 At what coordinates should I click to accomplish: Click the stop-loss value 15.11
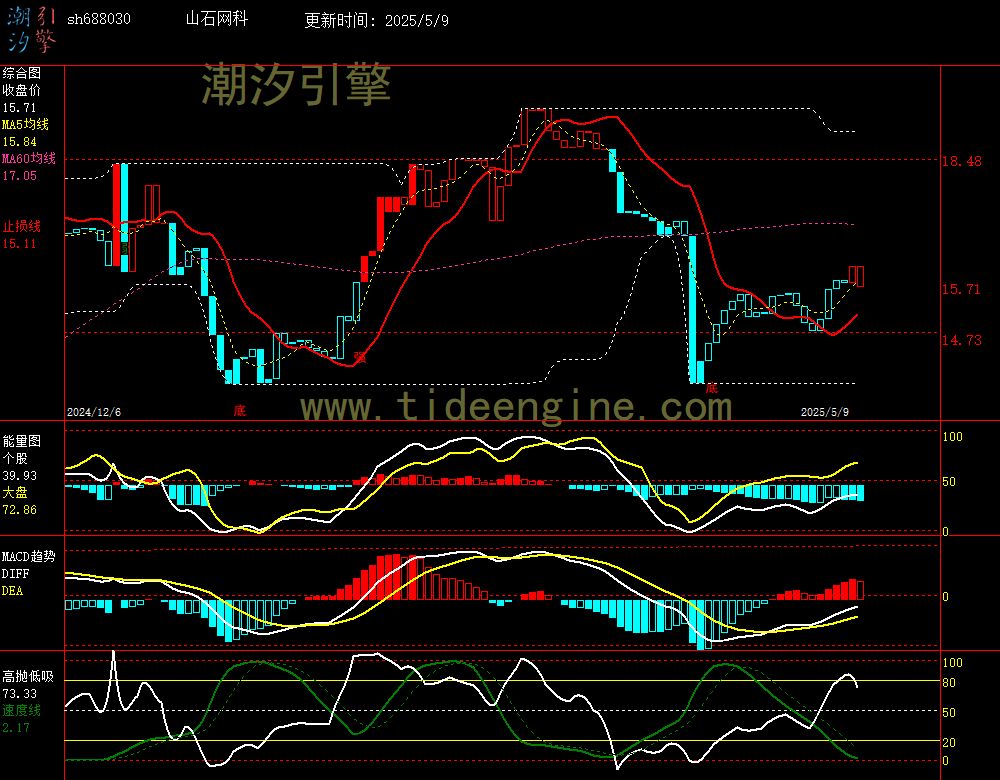click(19, 244)
